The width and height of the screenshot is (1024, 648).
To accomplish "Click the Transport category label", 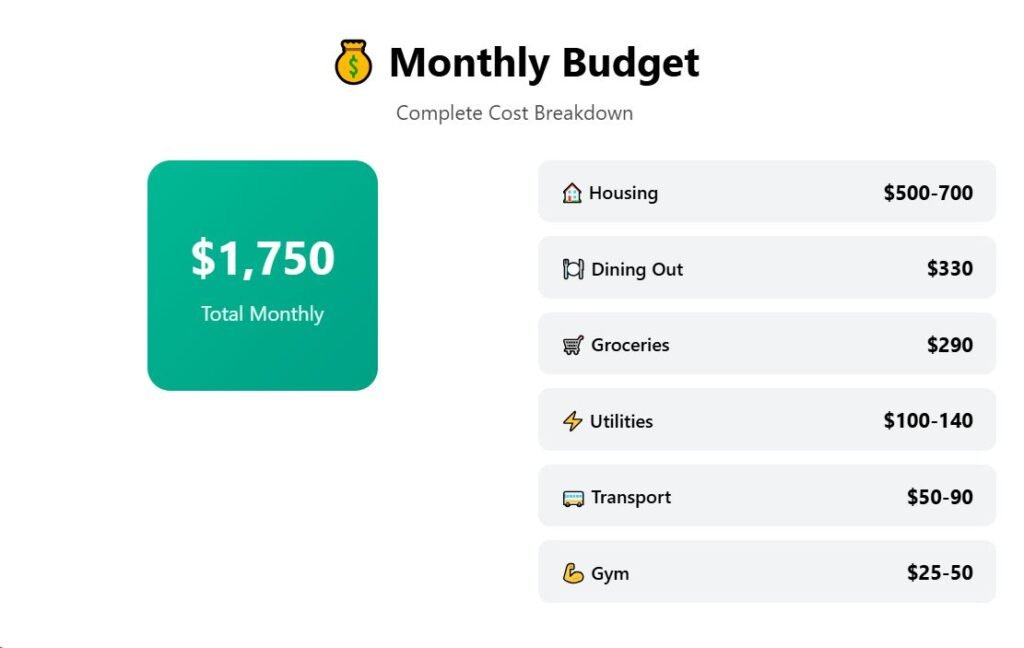I will point(631,497).
